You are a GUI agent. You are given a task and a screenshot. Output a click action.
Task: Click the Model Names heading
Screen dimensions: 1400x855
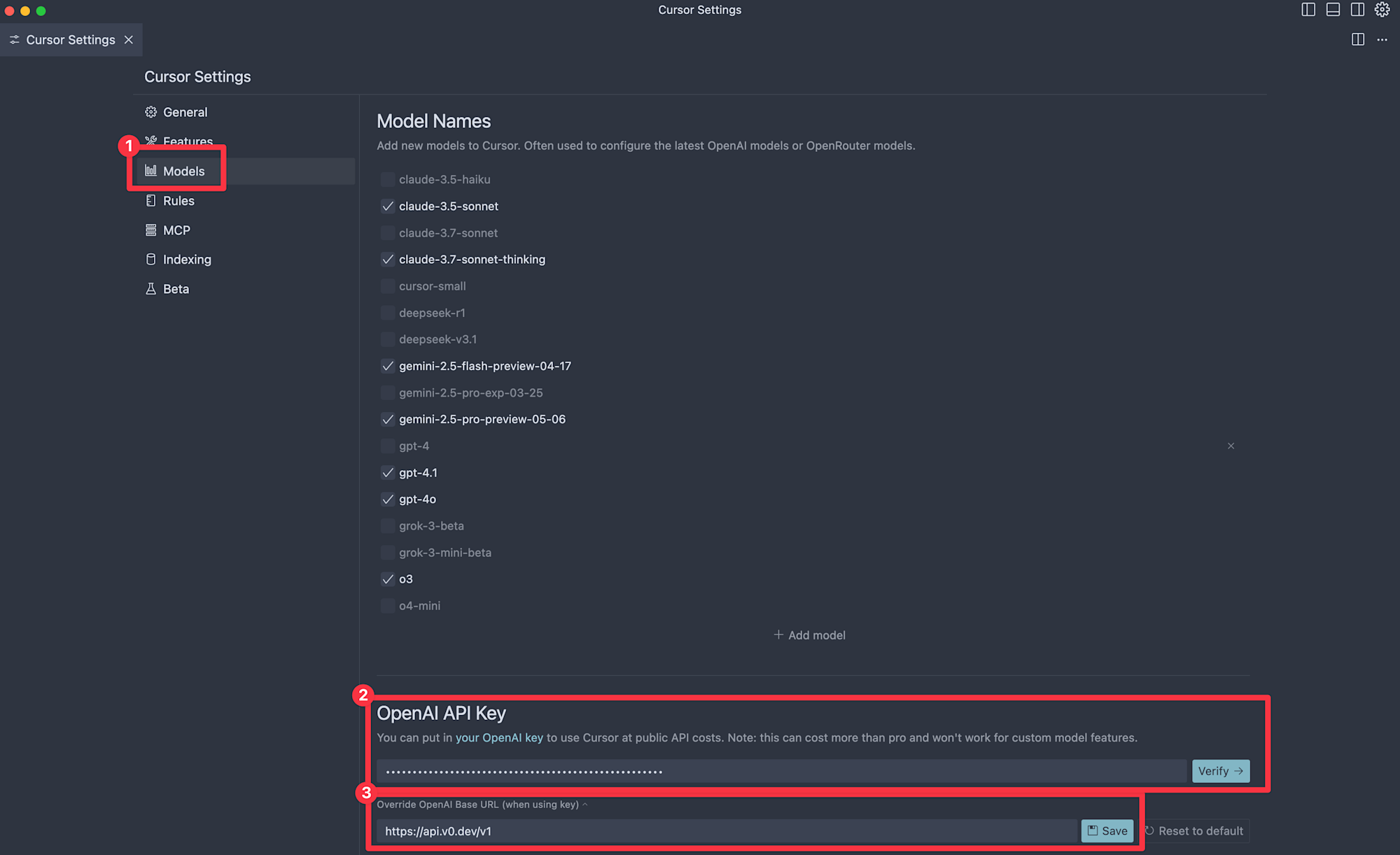point(433,121)
